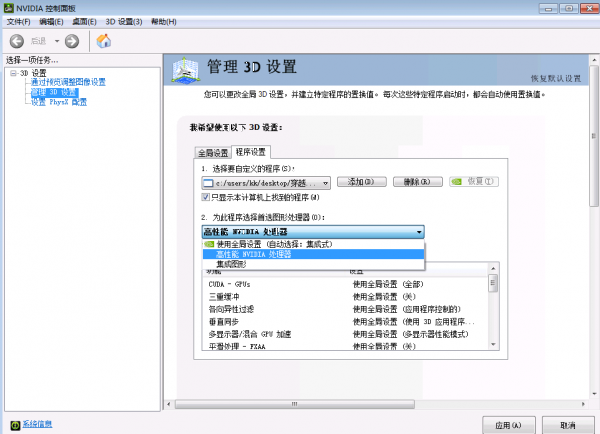Open the 帮助(H) menu
Screen dimensions: 600x434
coord(164,22)
